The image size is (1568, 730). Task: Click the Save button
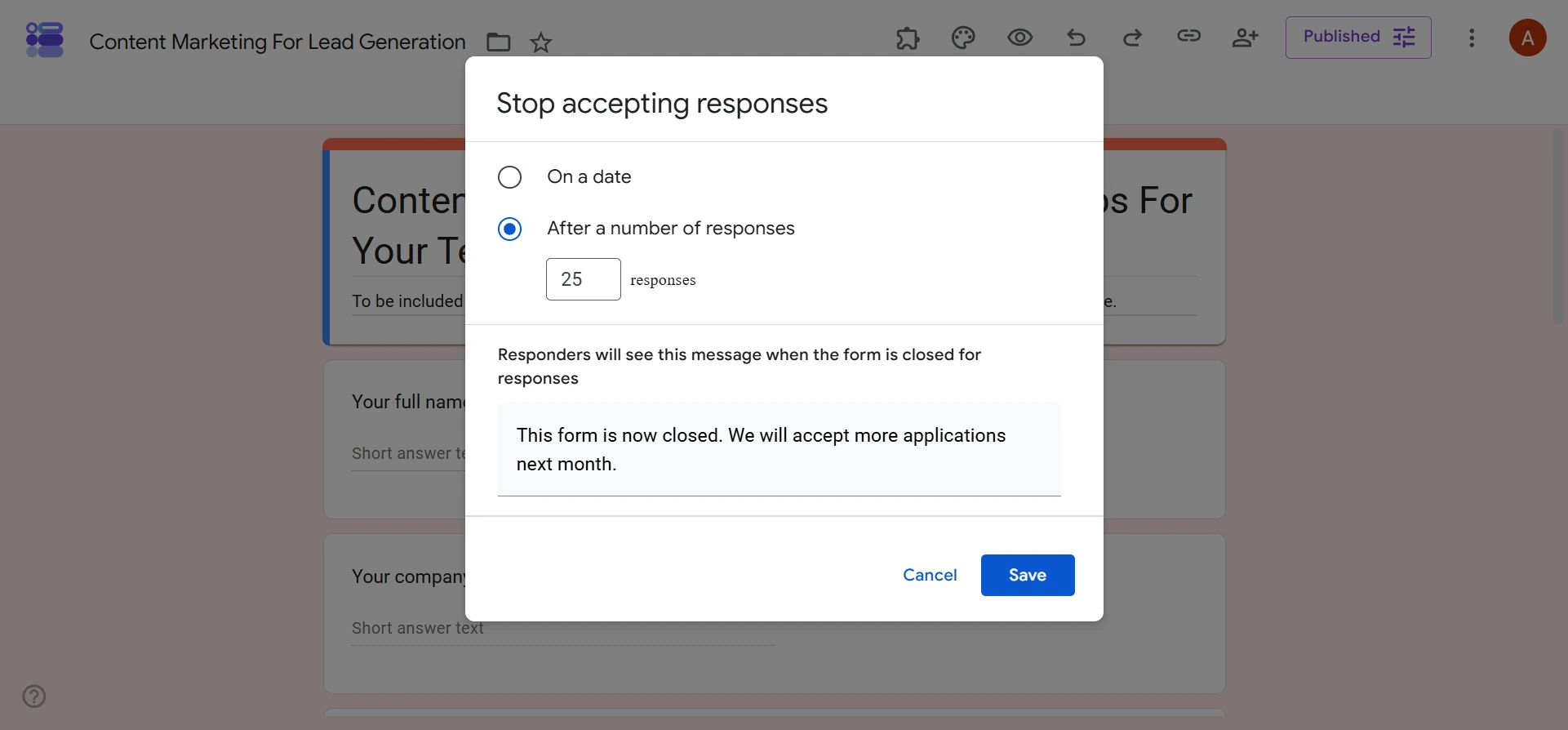(x=1028, y=575)
